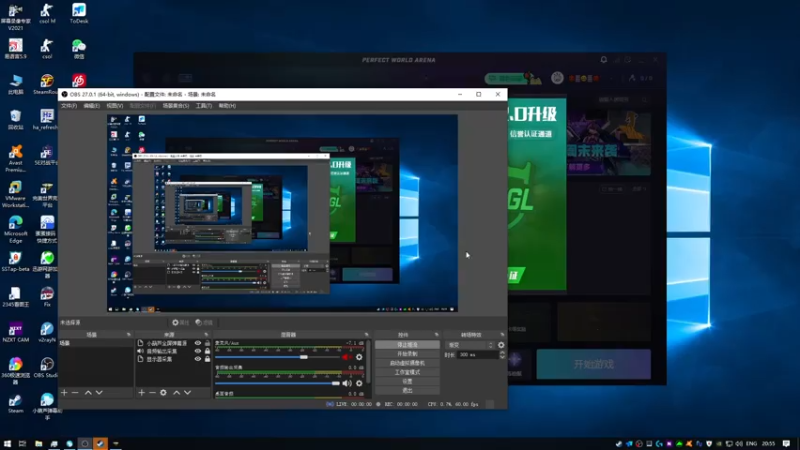Image resolution: width=800 pixels, height=450 pixels.
Task: Open transition properties gear icon
Action: click(501, 345)
